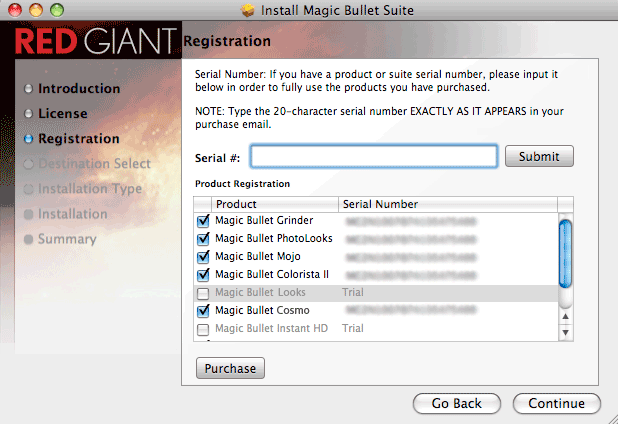The height and width of the screenshot is (424, 618).
Task: Click the installer package icon in title bar
Action: [x=248, y=10]
